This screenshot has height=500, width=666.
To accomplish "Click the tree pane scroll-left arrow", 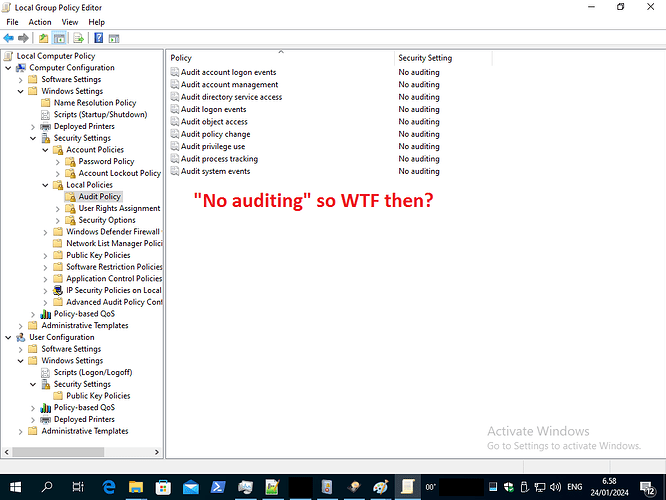I will tap(6, 452).
